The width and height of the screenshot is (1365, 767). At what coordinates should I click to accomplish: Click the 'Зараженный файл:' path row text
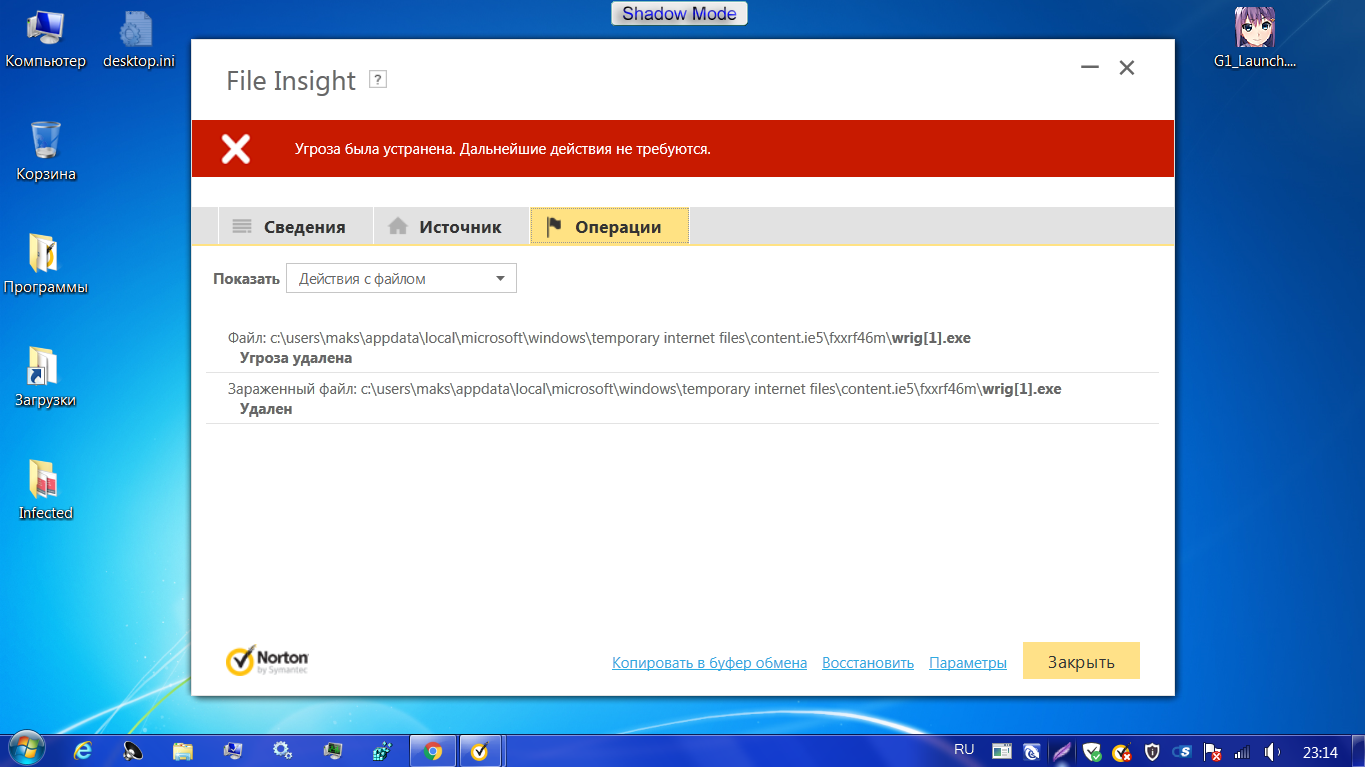645,389
